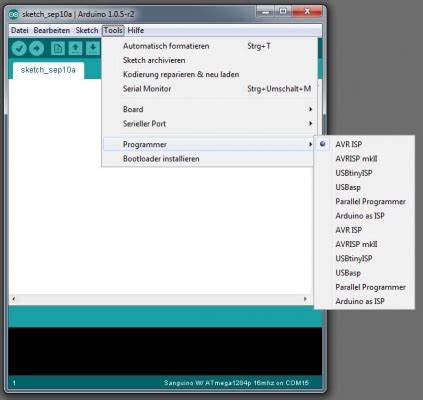
Task: Choose Kodierung reparieren & neu laden
Action: click(208, 74)
